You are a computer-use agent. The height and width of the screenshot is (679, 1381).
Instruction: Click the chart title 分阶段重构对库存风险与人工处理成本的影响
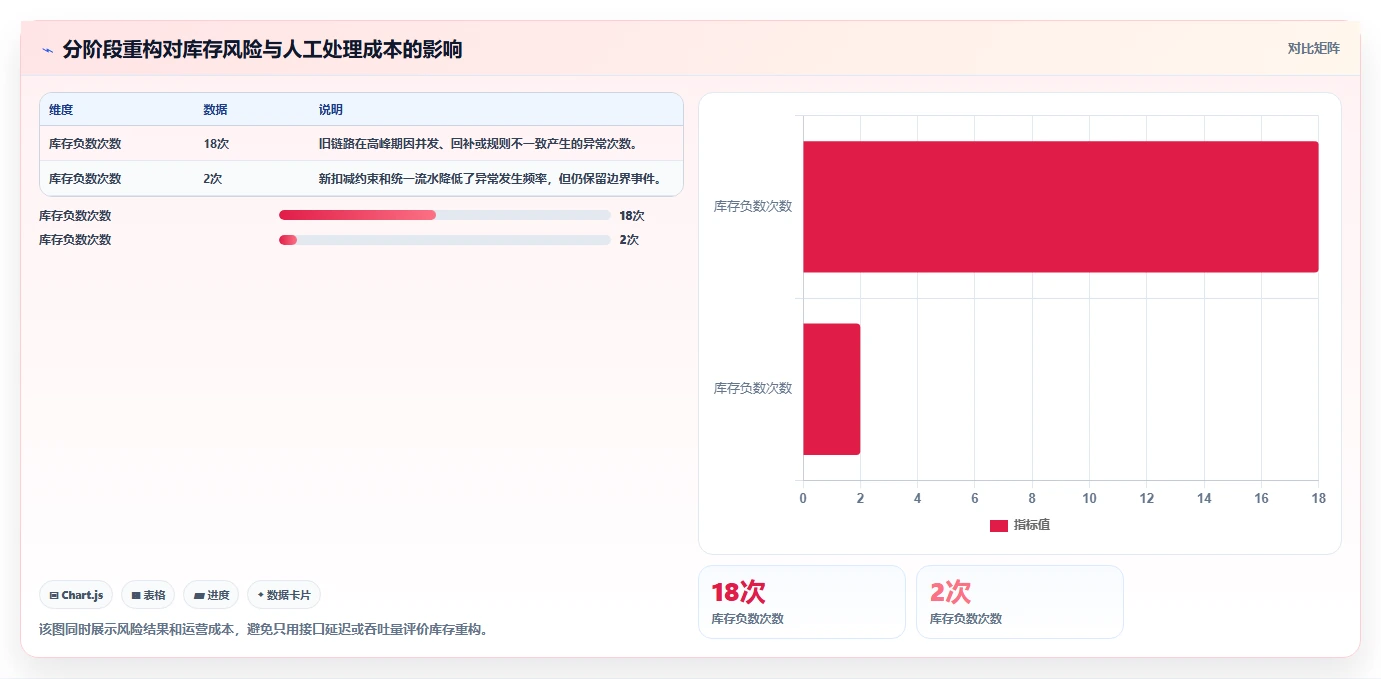(262, 49)
